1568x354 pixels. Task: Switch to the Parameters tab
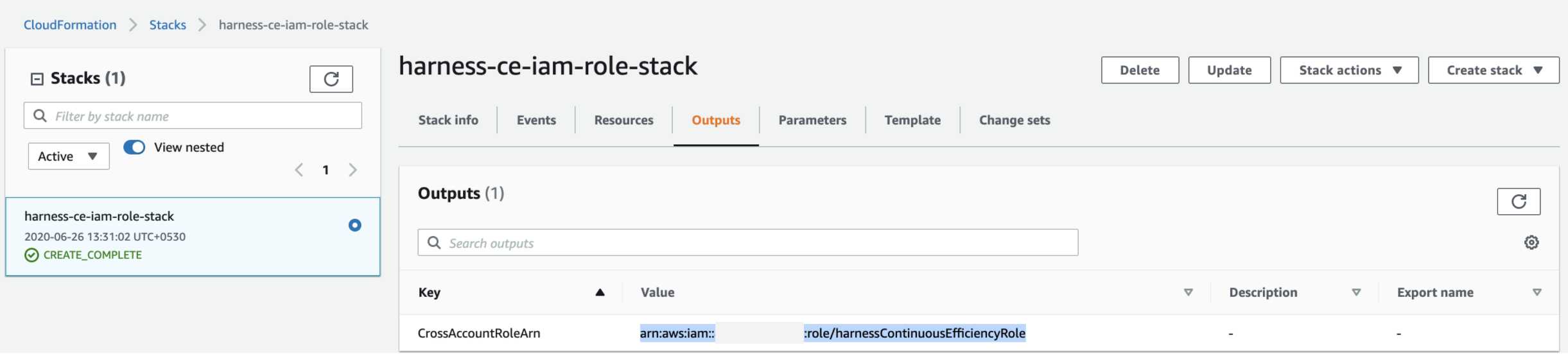click(x=812, y=120)
